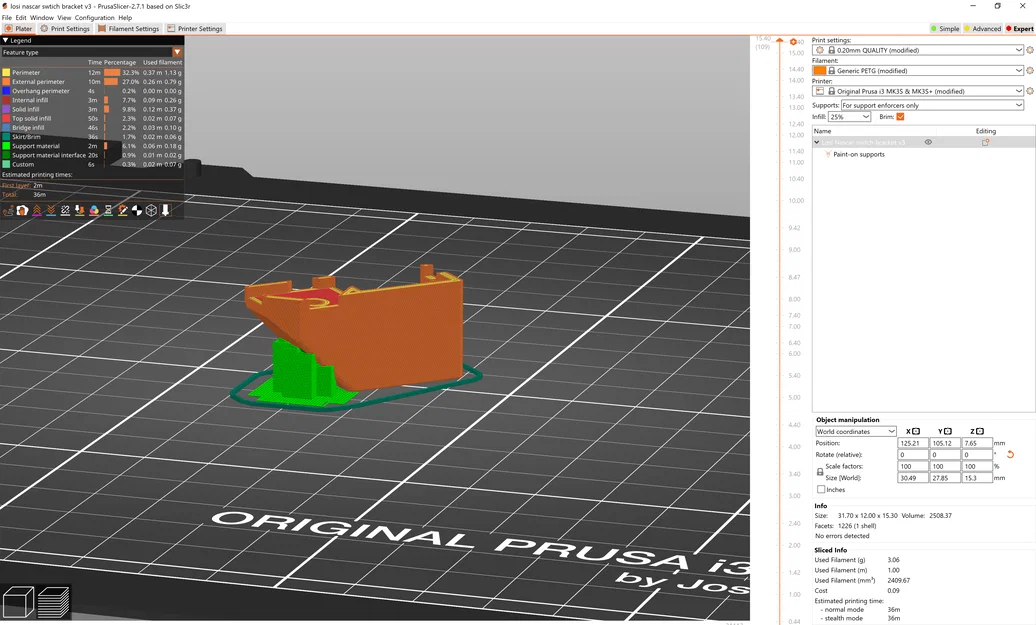Viewport: 1036px width, 625px height.
Task: Switch to Filament Settings tab
Action: (129, 28)
